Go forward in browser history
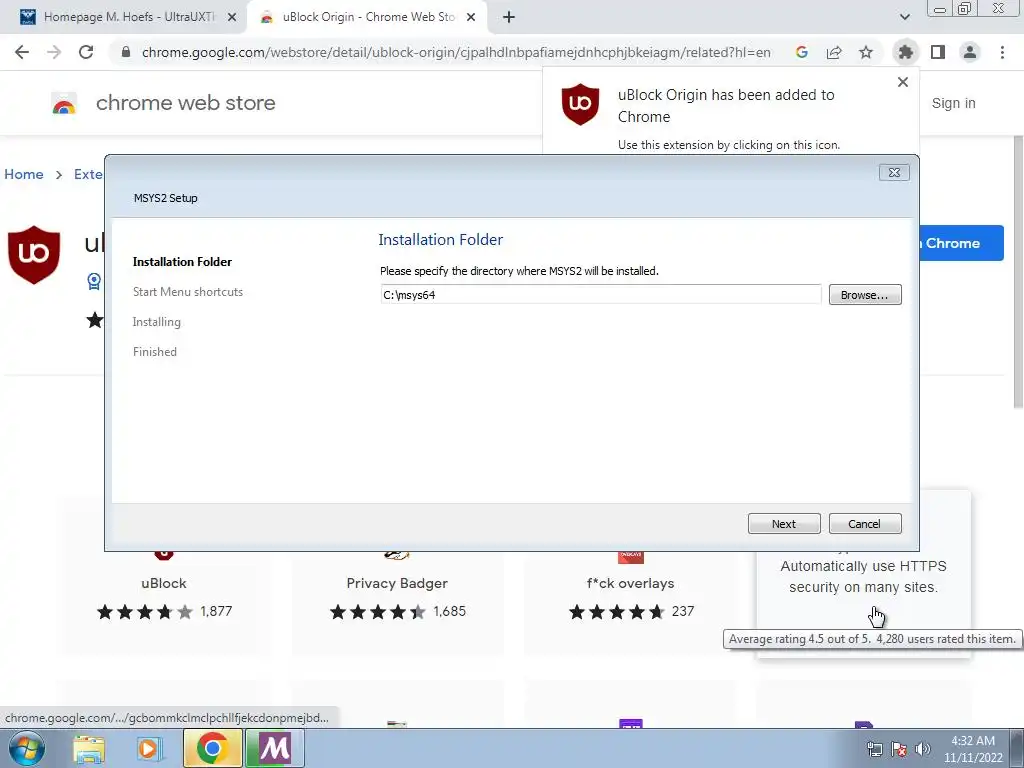This screenshot has height=768, width=1024. (54, 52)
